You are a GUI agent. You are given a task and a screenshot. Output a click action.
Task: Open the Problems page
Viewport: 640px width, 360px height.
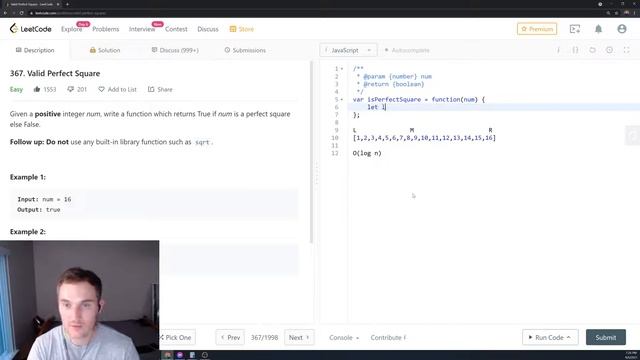(x=106, y=29)
